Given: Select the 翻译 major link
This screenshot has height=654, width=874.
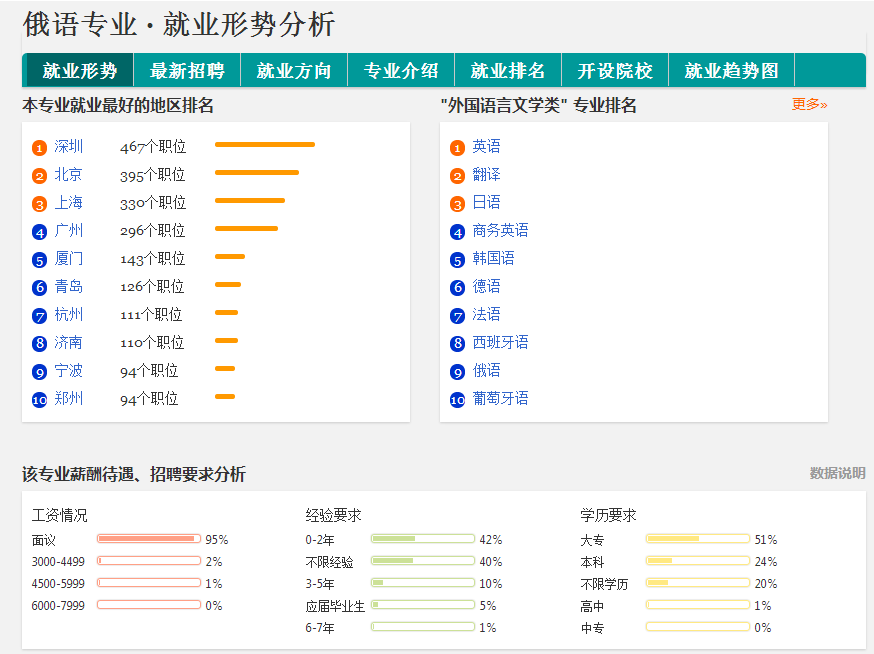Looking at the screenshot, I should (487, 175).
